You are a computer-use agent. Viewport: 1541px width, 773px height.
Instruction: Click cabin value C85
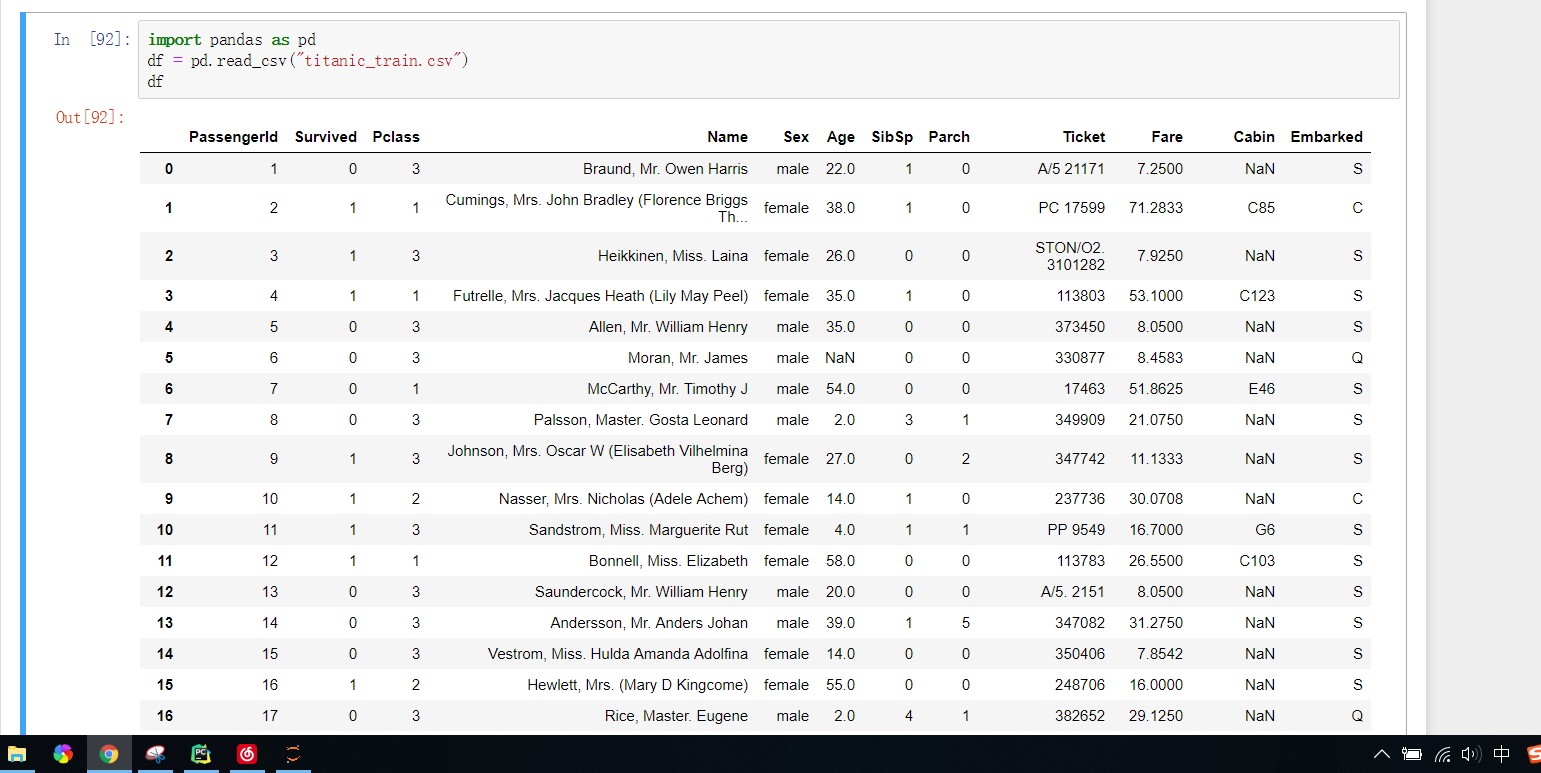[x=1261, y=208]
